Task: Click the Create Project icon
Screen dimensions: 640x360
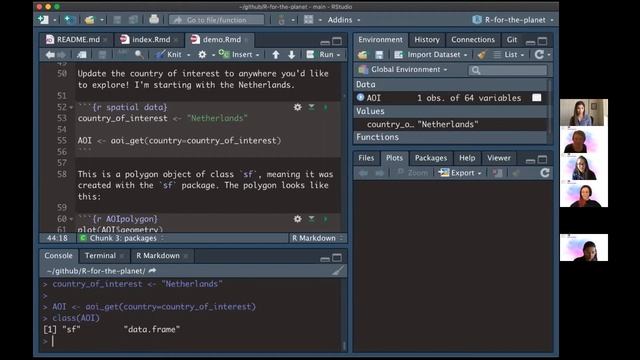Action: pyautogui.click(x=69, y=20)
